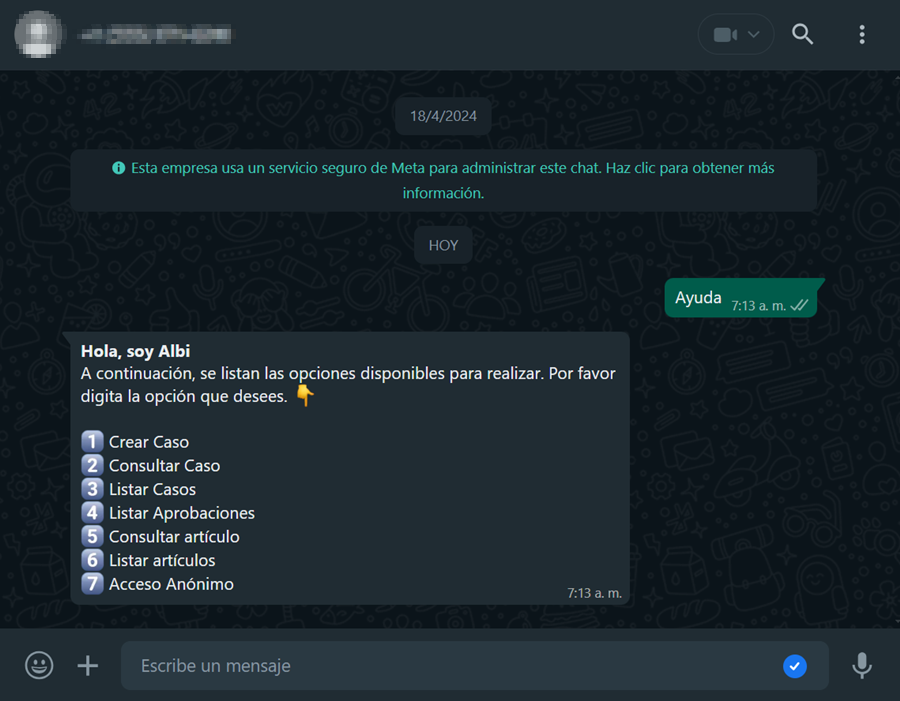Click the double-check read receipt ticks
The width and height of the screenshot is (900, 701).
[x=799, y=305]
